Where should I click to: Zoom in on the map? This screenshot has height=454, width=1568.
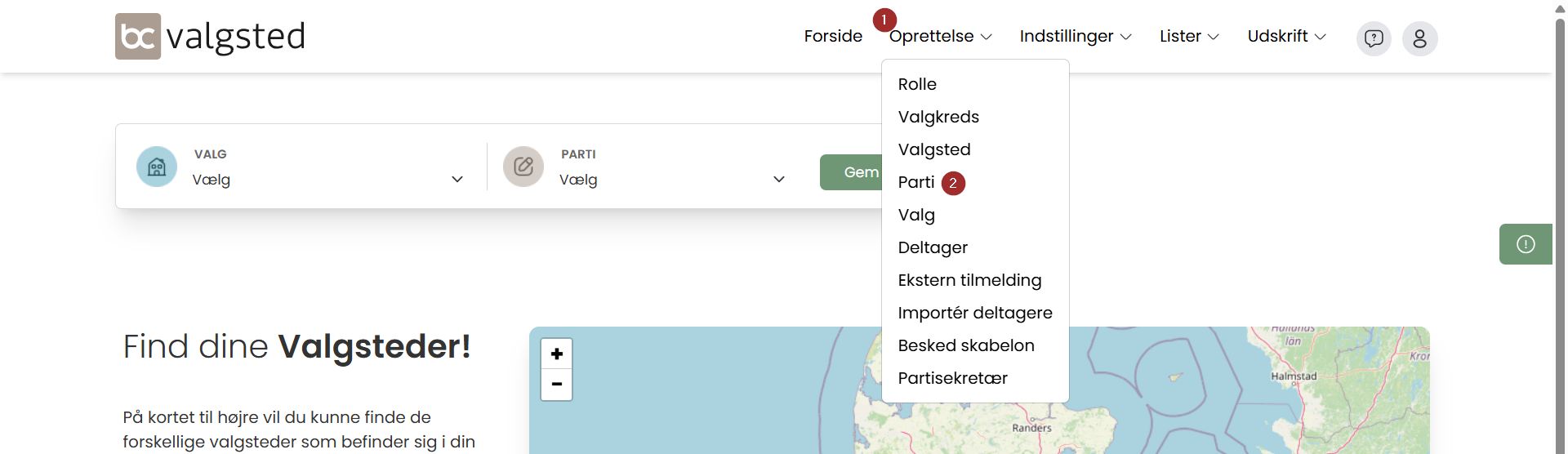[556, 354]
